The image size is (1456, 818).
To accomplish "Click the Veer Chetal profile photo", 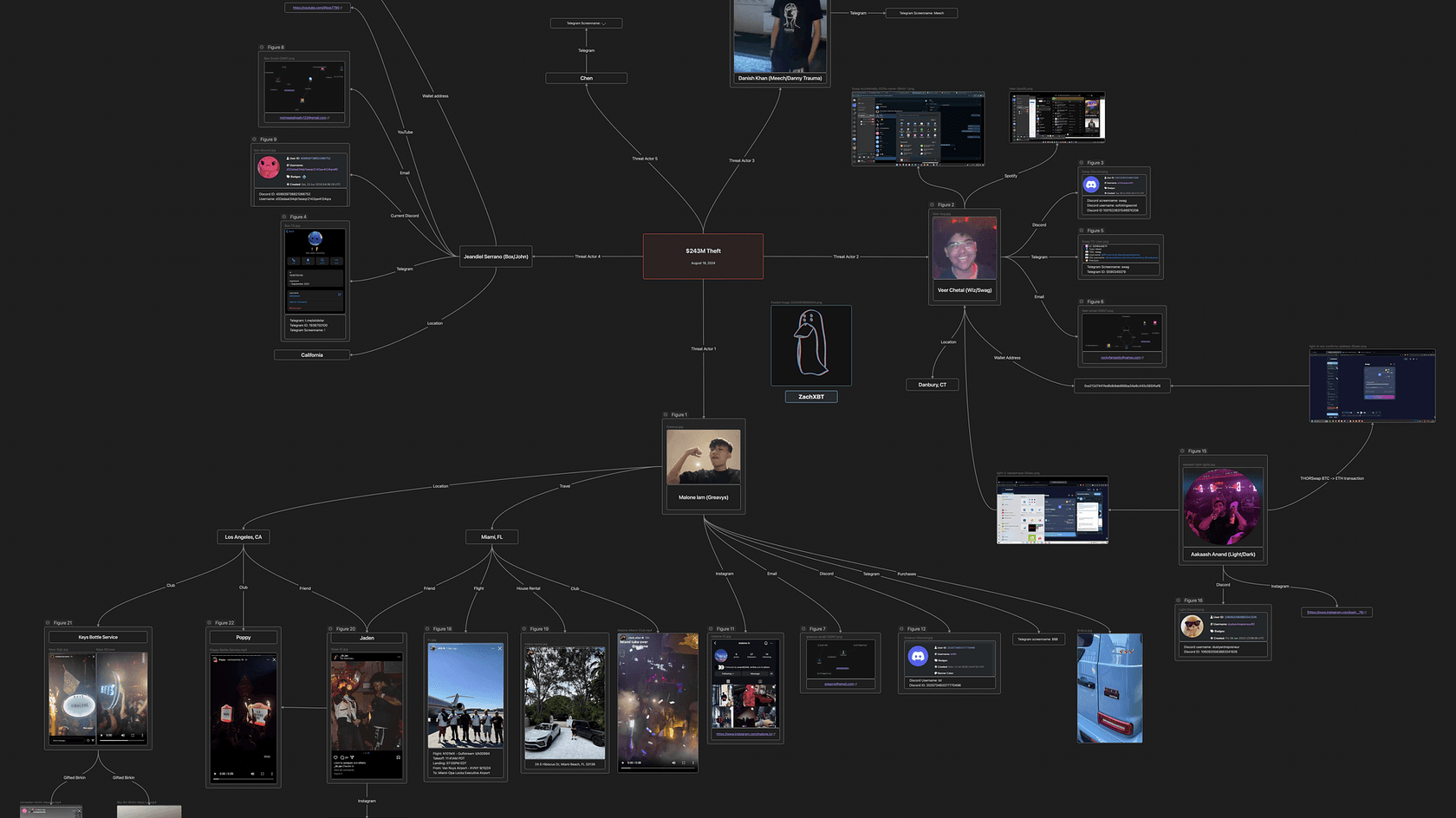I will 965,248.
